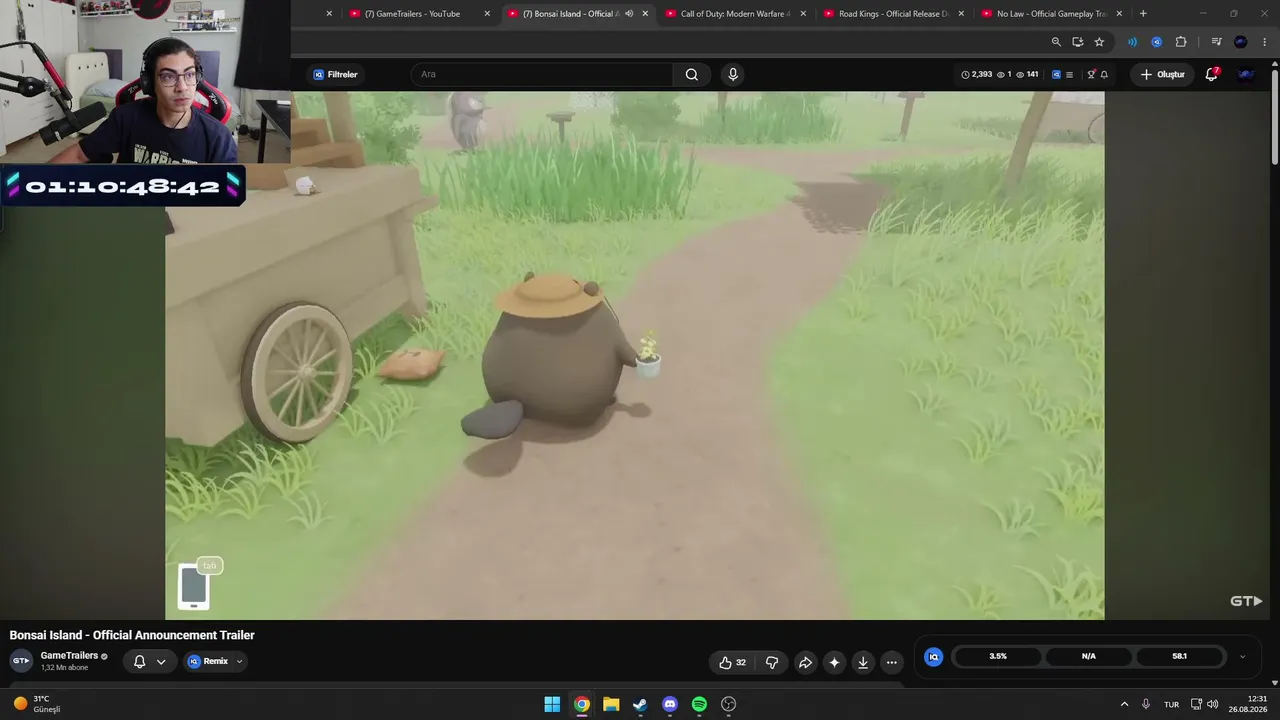Expand the subscription bell dropdown arrow
This screenshot has width=1280, height=720.
point(160,661)
